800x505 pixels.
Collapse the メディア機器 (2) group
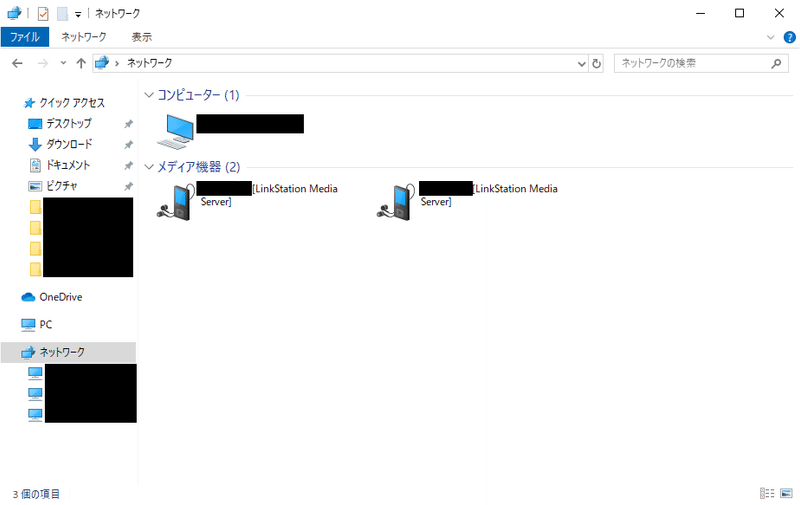point(149,167)
